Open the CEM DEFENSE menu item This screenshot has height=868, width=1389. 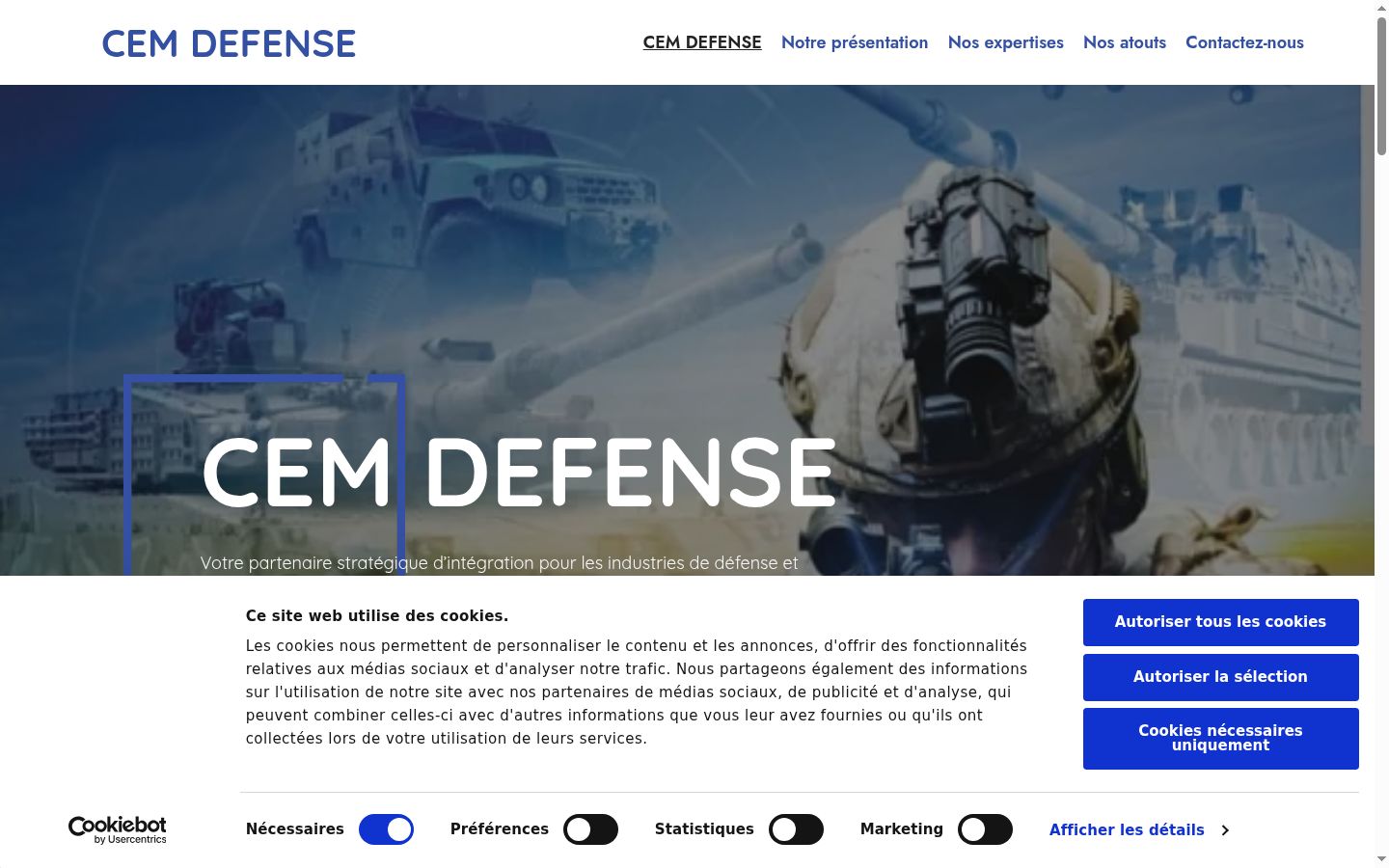click(x=702, y=42)
